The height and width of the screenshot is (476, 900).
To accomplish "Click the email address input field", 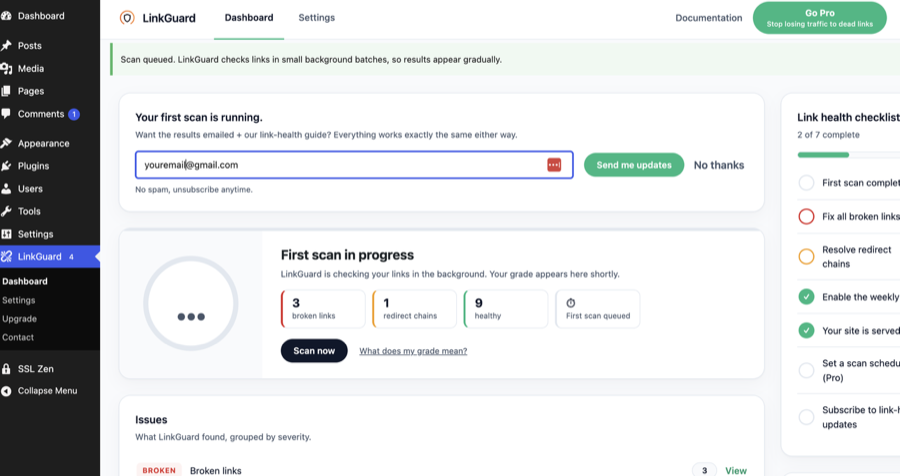I will (354, 165).
